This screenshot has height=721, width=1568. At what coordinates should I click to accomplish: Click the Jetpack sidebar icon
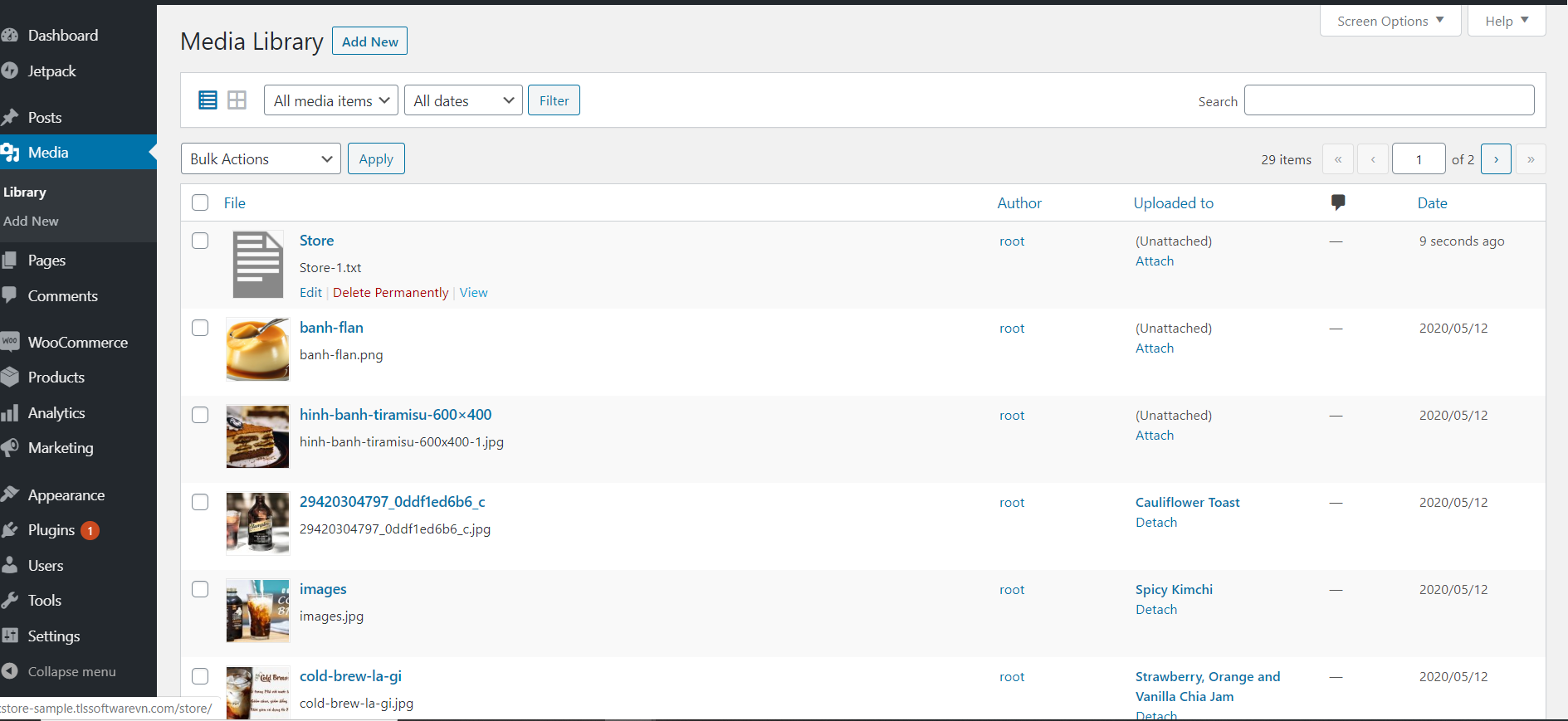tap(9, 71)
